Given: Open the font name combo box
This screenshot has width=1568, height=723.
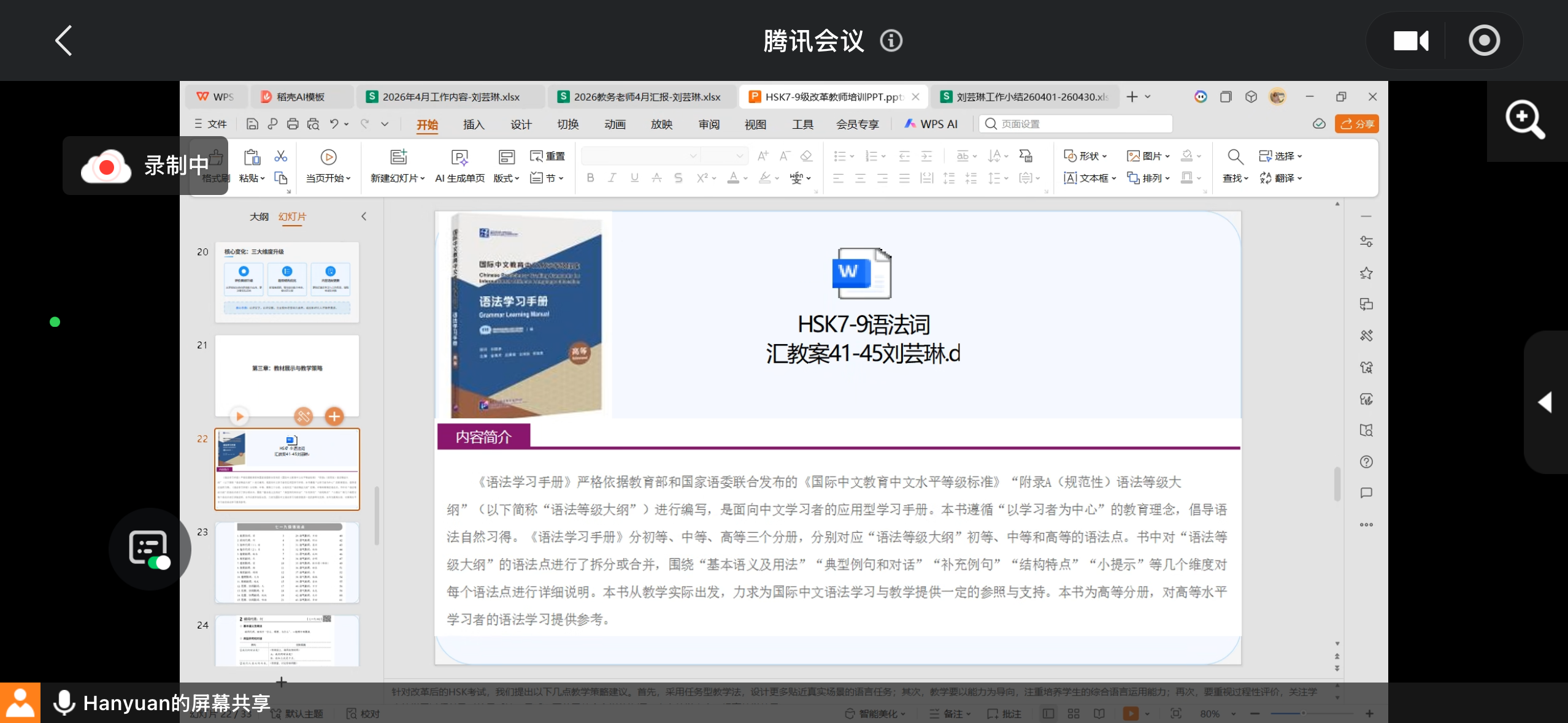Looking at the screenshot, I should pos(640,156).
